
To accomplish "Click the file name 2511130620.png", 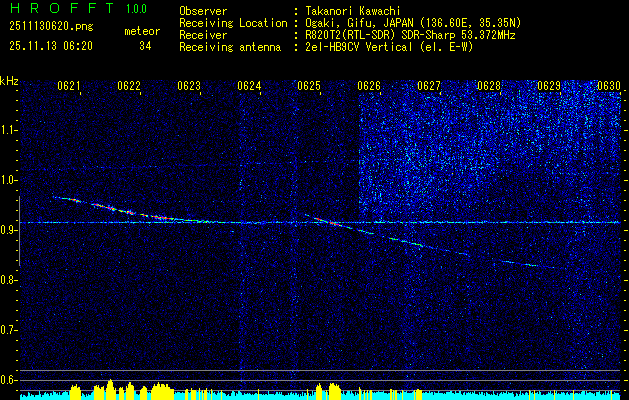I will (51, 27).
